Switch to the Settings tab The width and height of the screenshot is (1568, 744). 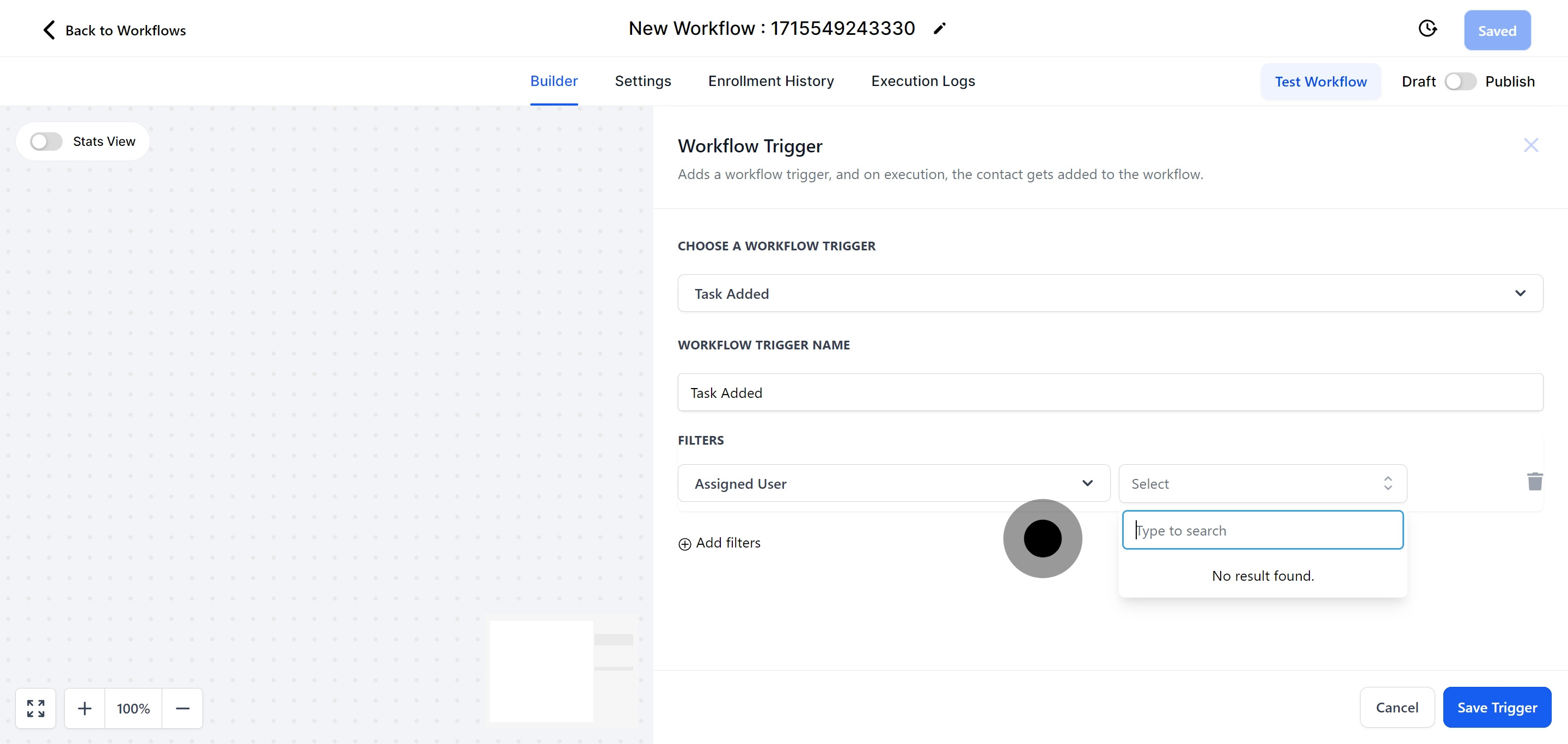pyautogui.click(x=642, y=81)
